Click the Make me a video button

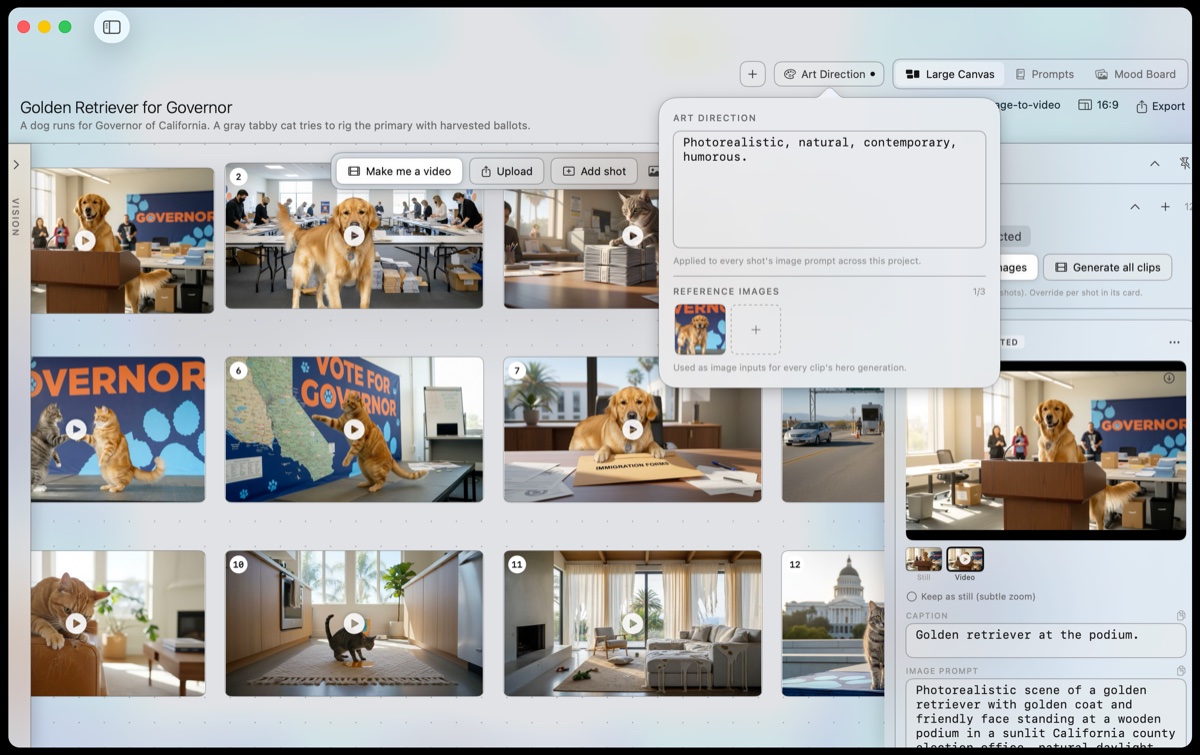pyautogui.click(x=399, y=171)
